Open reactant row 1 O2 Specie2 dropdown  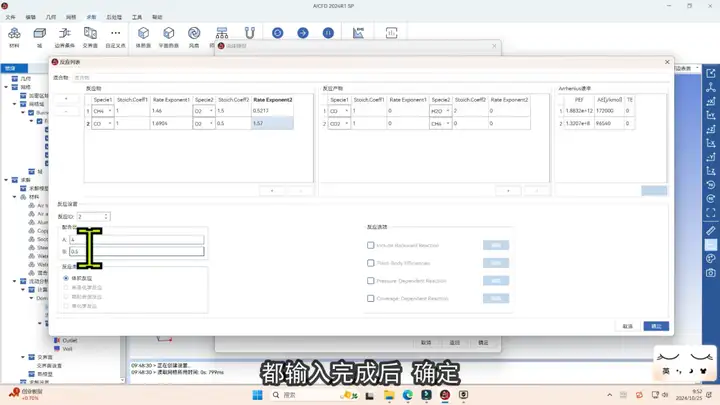204,111
